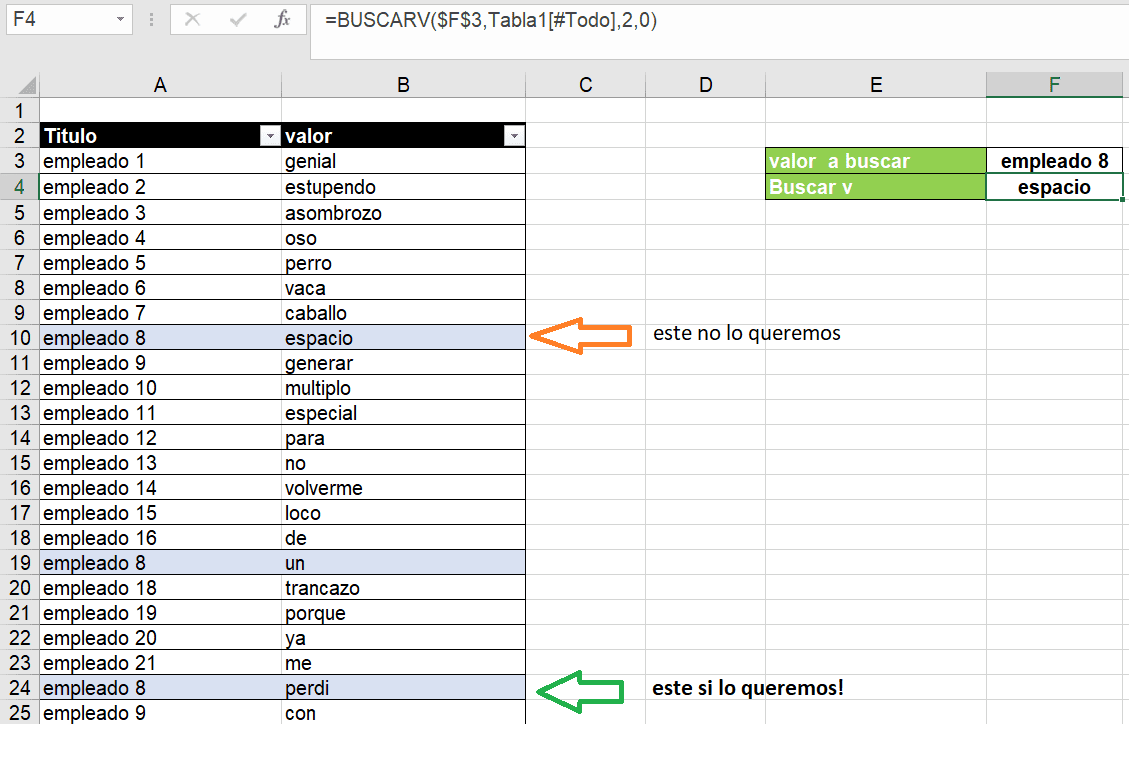Click inside the formula bar BUSCARV formula
The height and width of the screenshot is (757, 1129).
pos(490,20)
